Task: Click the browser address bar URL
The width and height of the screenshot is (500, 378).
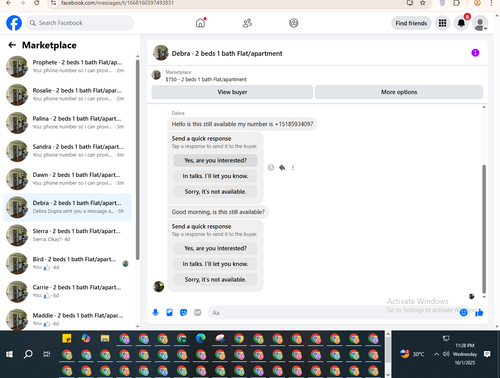Action: (117, 3)
